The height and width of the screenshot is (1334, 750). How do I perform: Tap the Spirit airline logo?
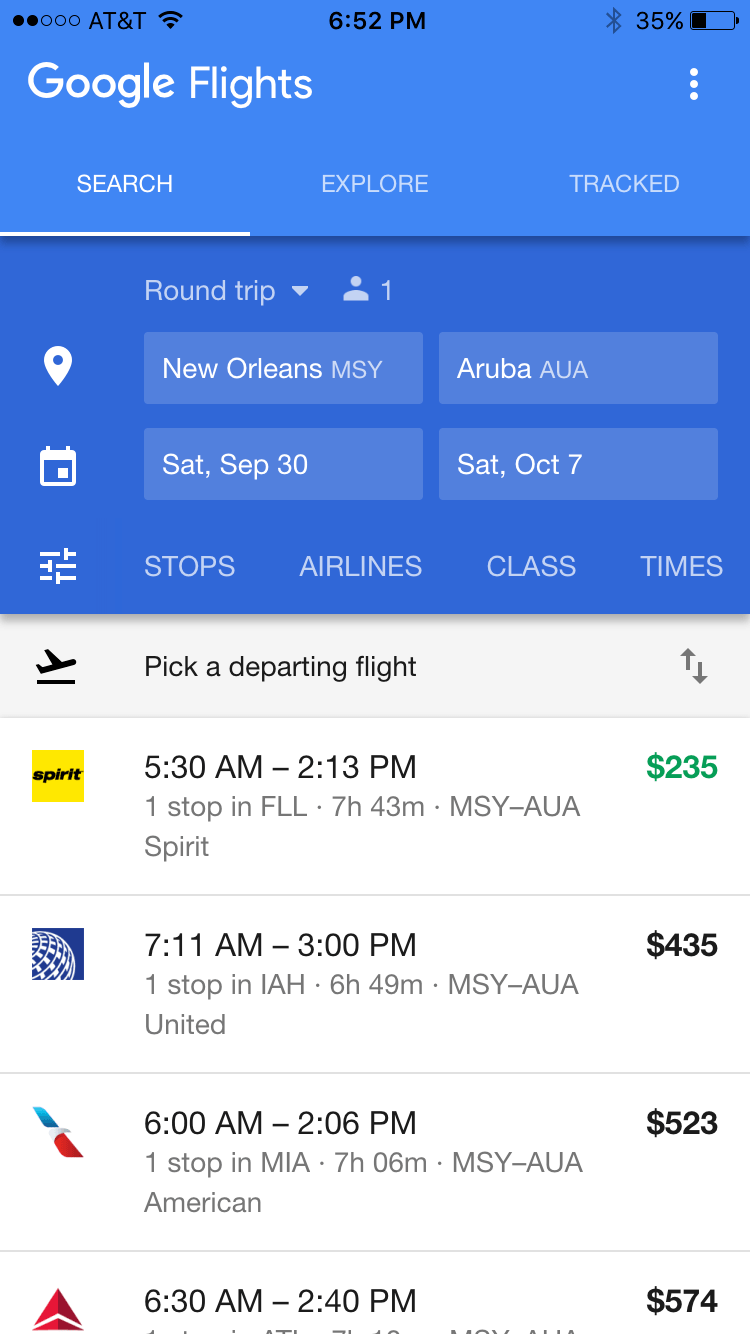(x=58, y=775)
